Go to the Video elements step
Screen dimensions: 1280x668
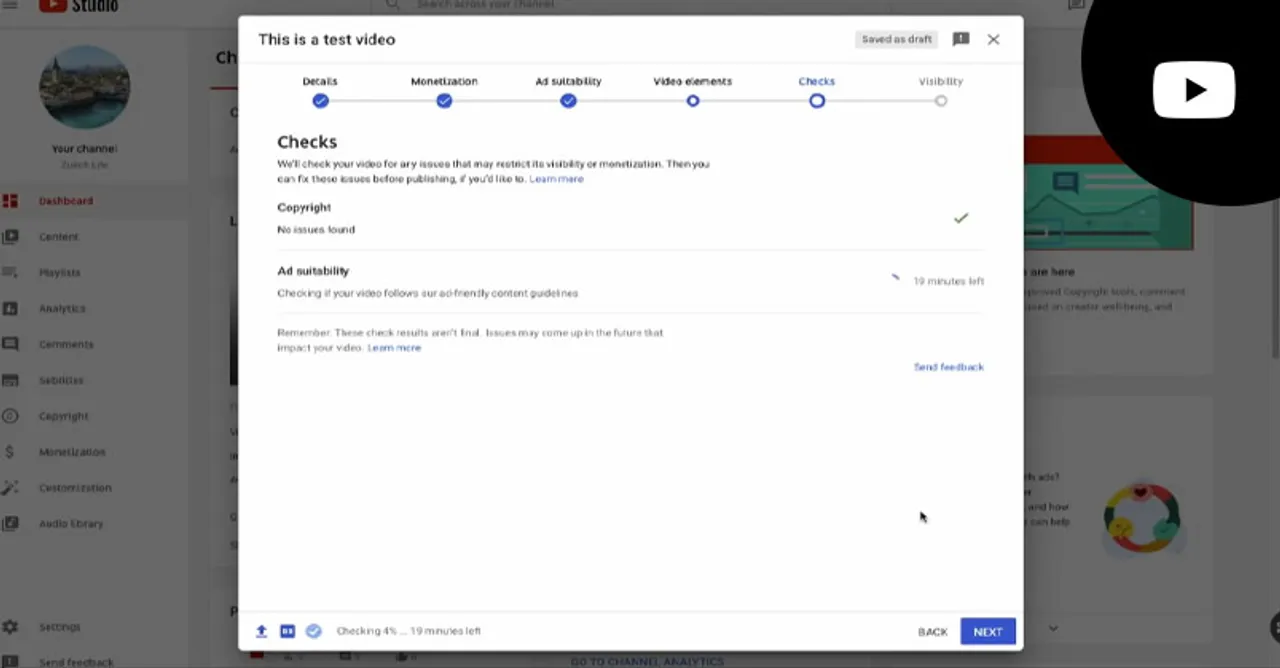(x=692, y=91)
